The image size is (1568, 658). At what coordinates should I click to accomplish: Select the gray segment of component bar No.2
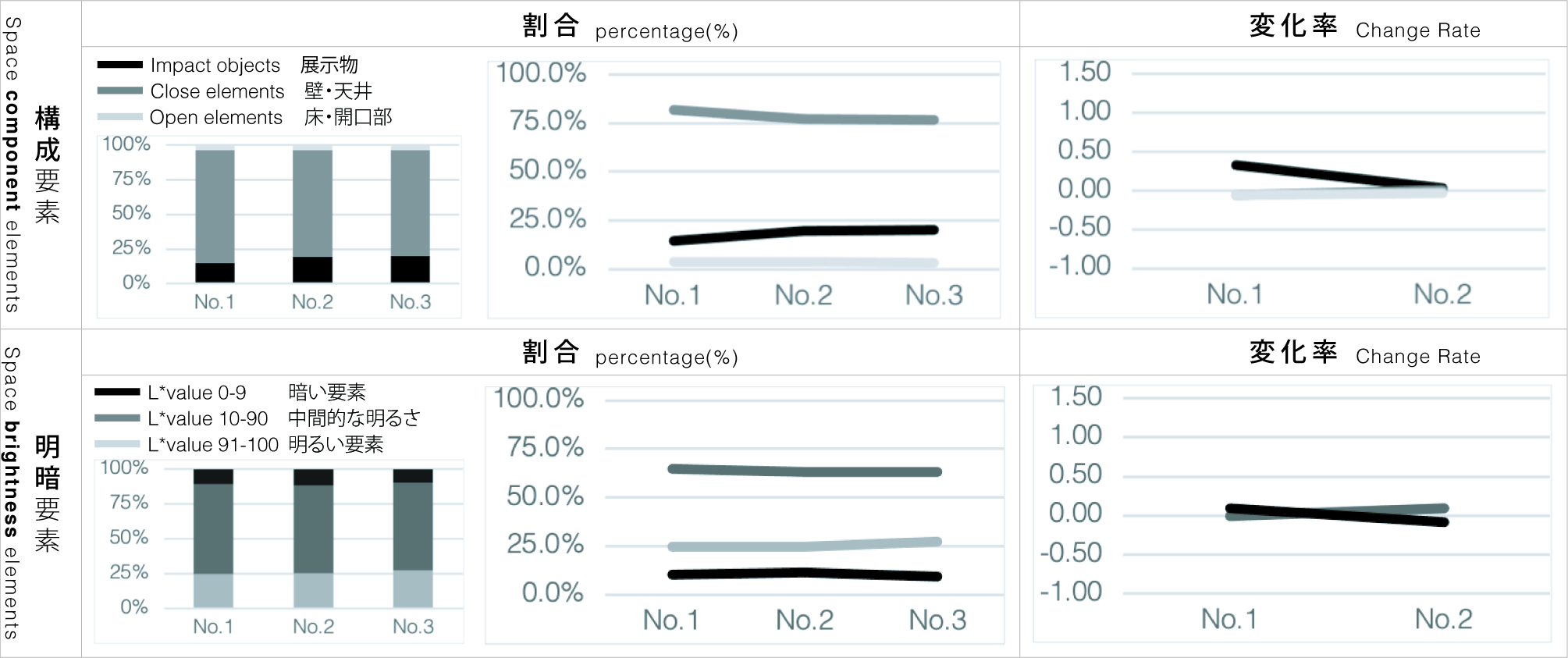pyautogui.click(x=312, y=203)
